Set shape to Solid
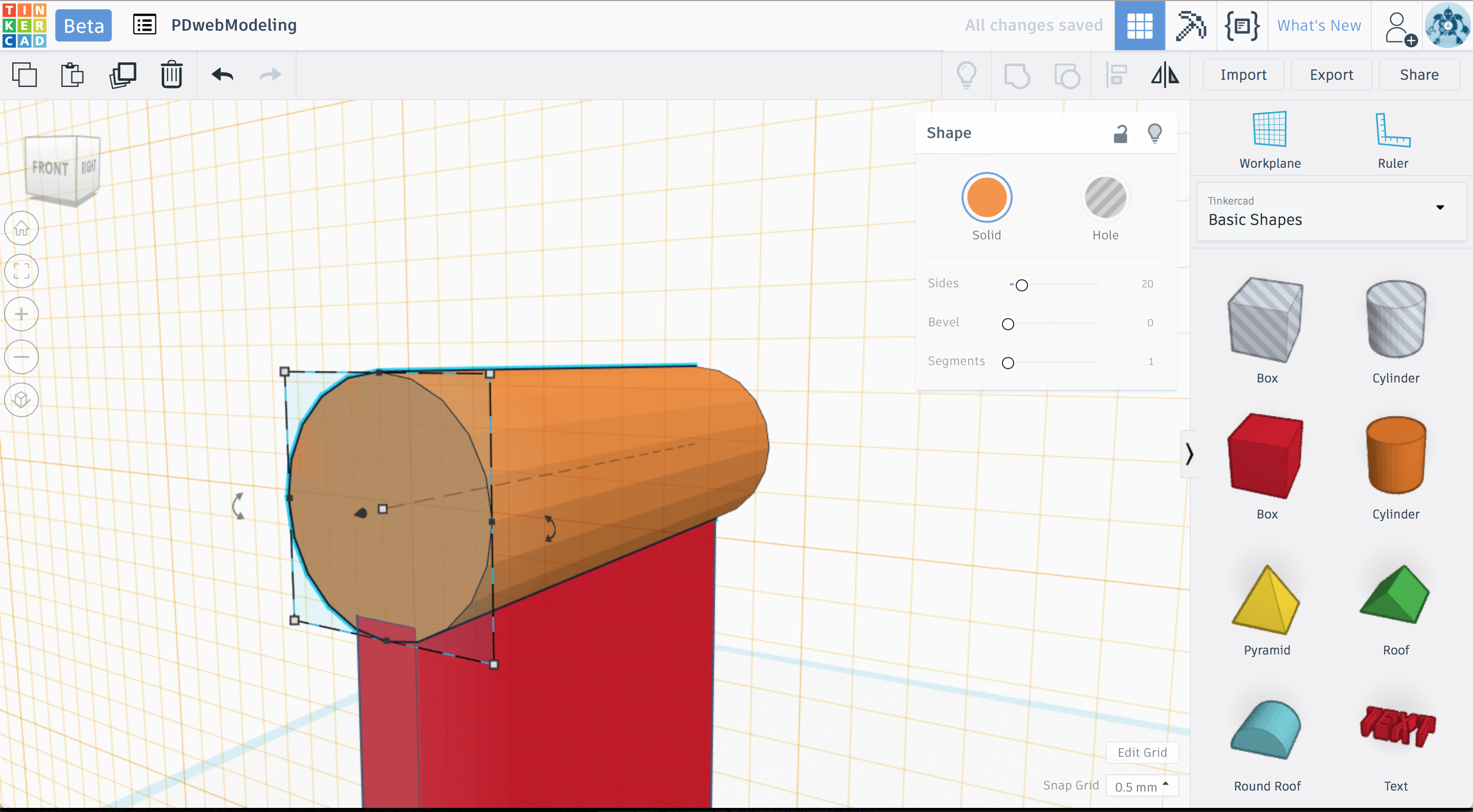 tap(987, 198)
